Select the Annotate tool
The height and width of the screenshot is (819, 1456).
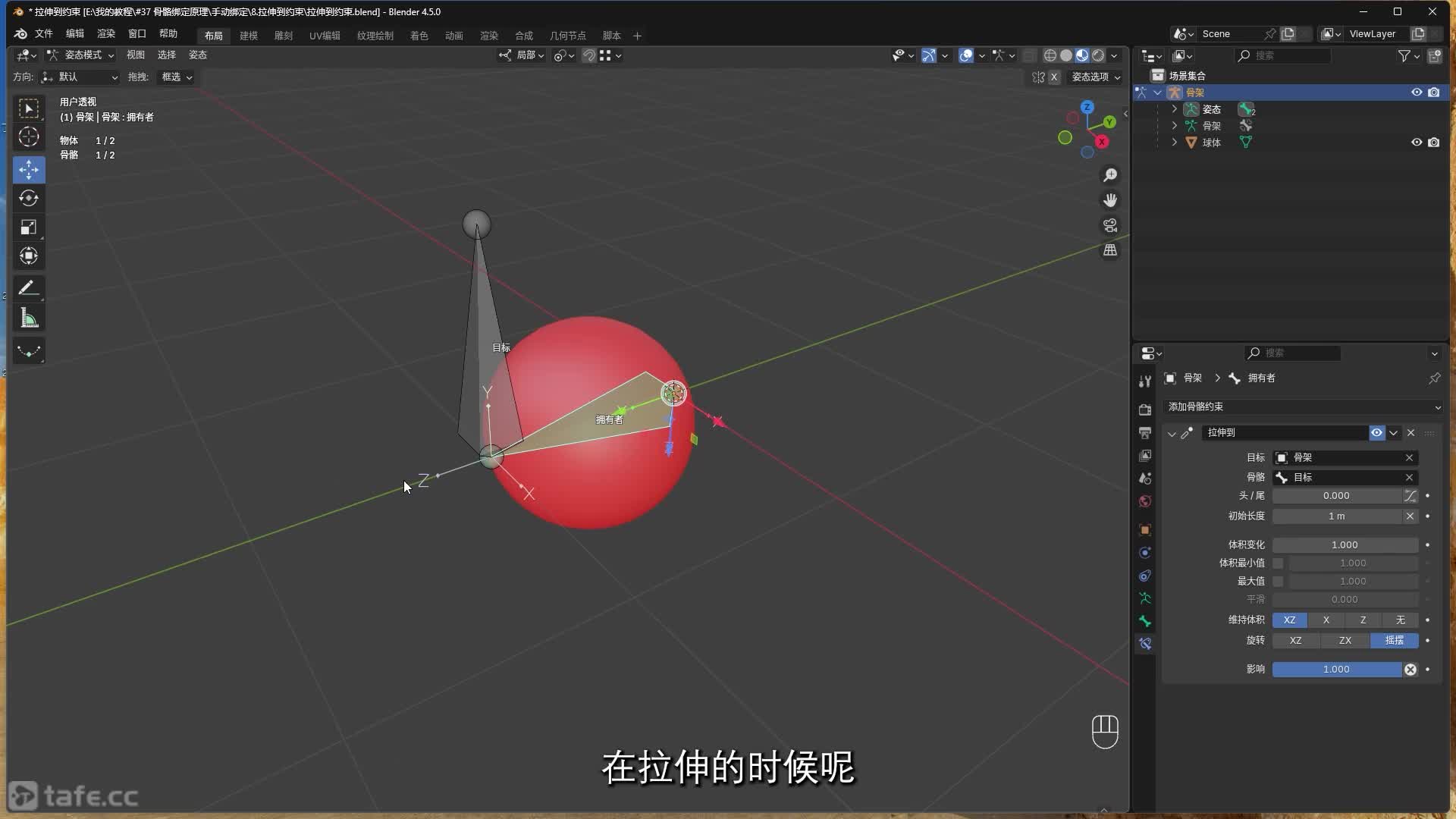[29, 288]
